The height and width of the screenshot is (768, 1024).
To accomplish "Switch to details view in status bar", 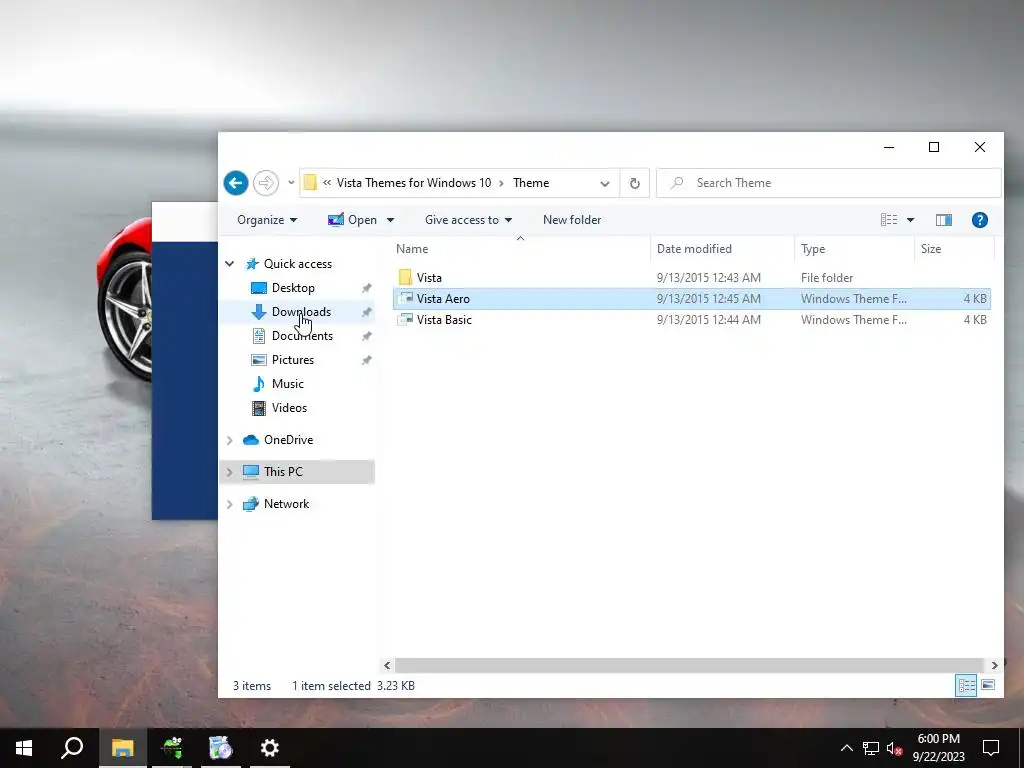I will (x=967, y=686).
